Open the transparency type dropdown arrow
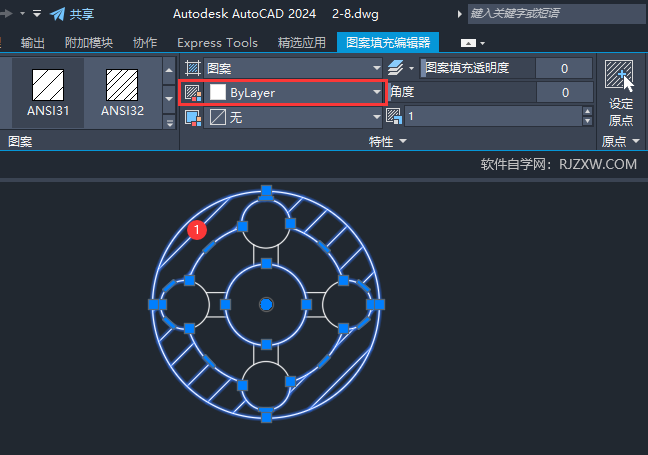648x455 pixels. point(411,68)
